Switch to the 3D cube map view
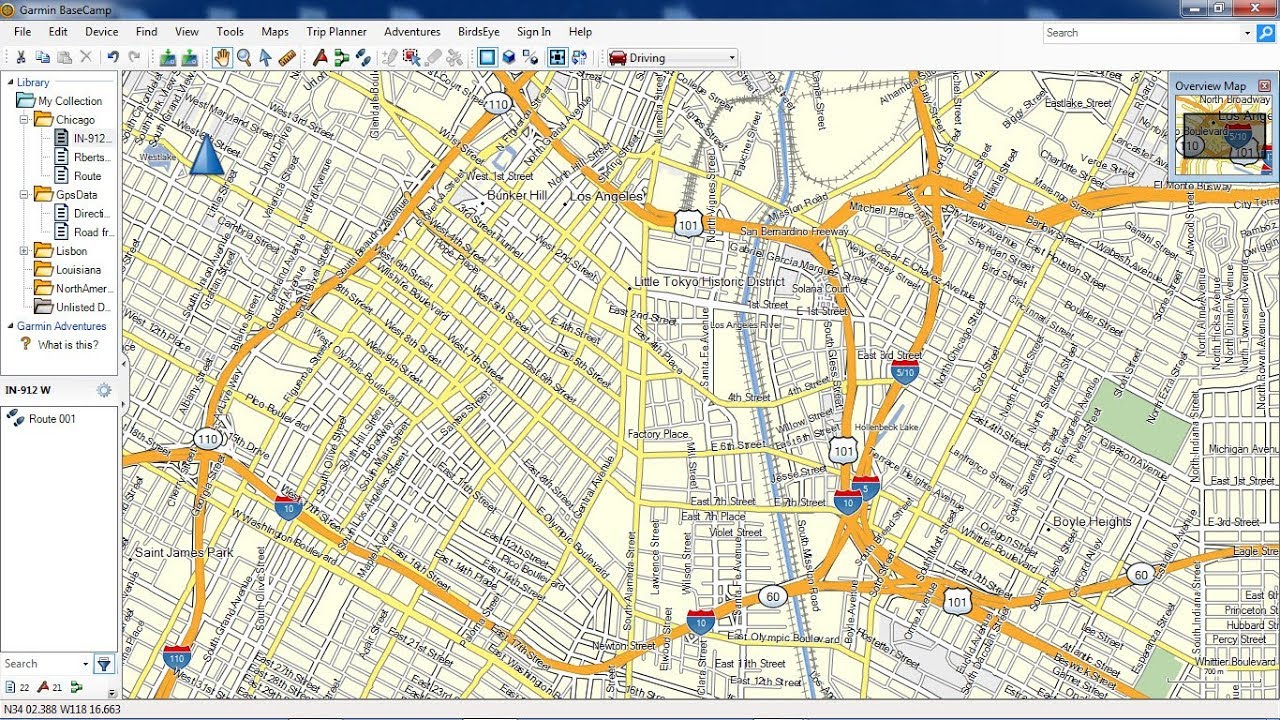This screenshot has height=720, width=1280. pyautogui.click(x=509, y=58)
